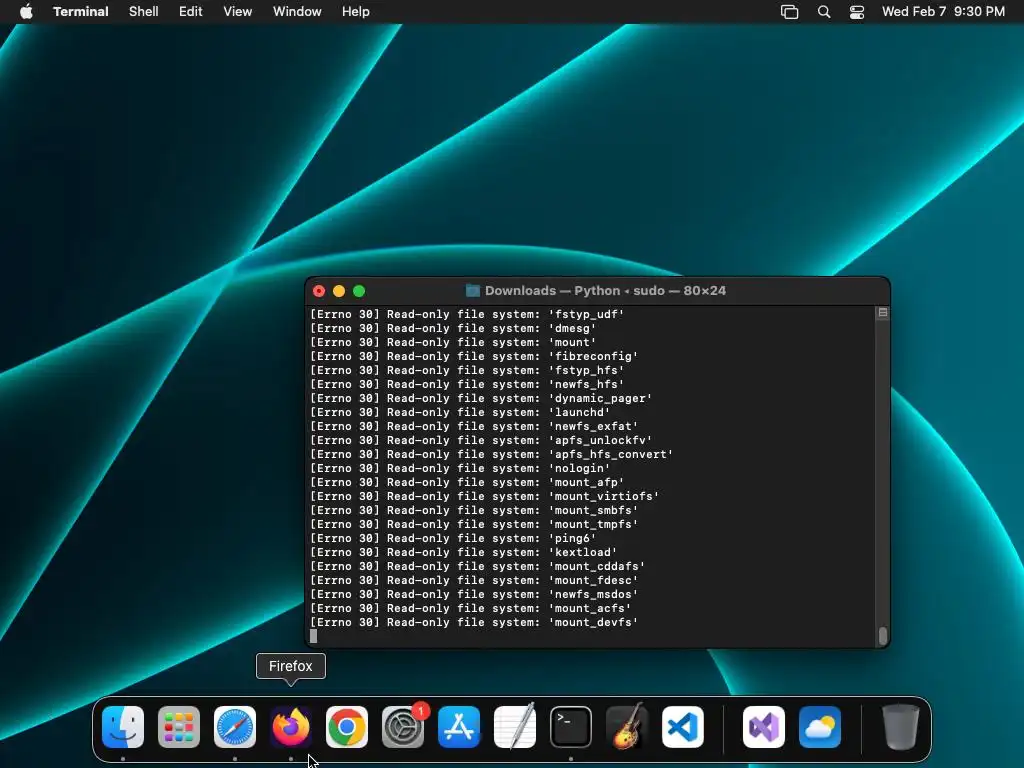Viewport: 1024px width, 768px height.
Task: Click the 'fstyp_udf' error line
Action: [x=467, y=314]
